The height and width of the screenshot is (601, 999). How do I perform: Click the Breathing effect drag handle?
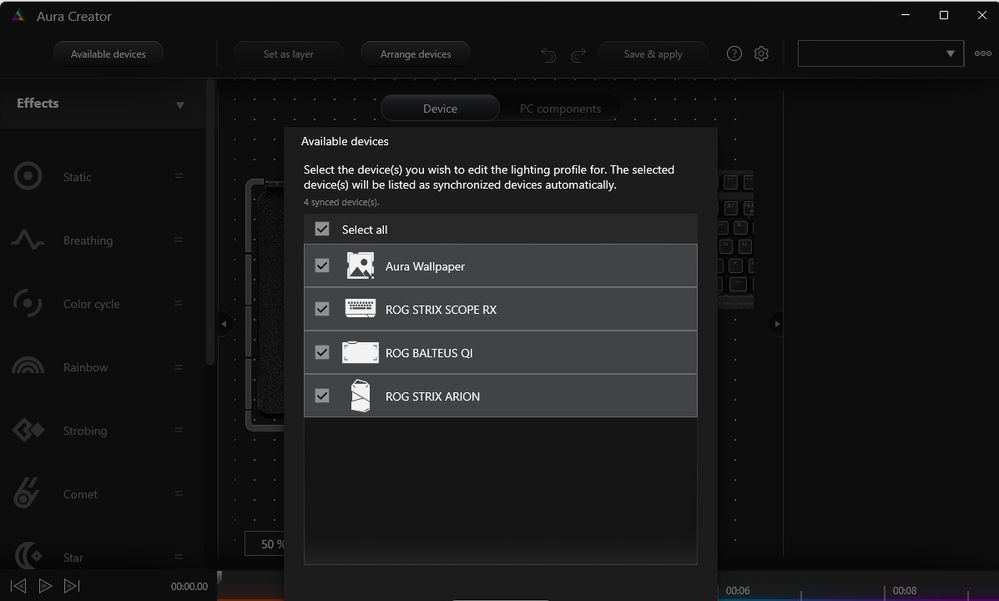(178, 240)
